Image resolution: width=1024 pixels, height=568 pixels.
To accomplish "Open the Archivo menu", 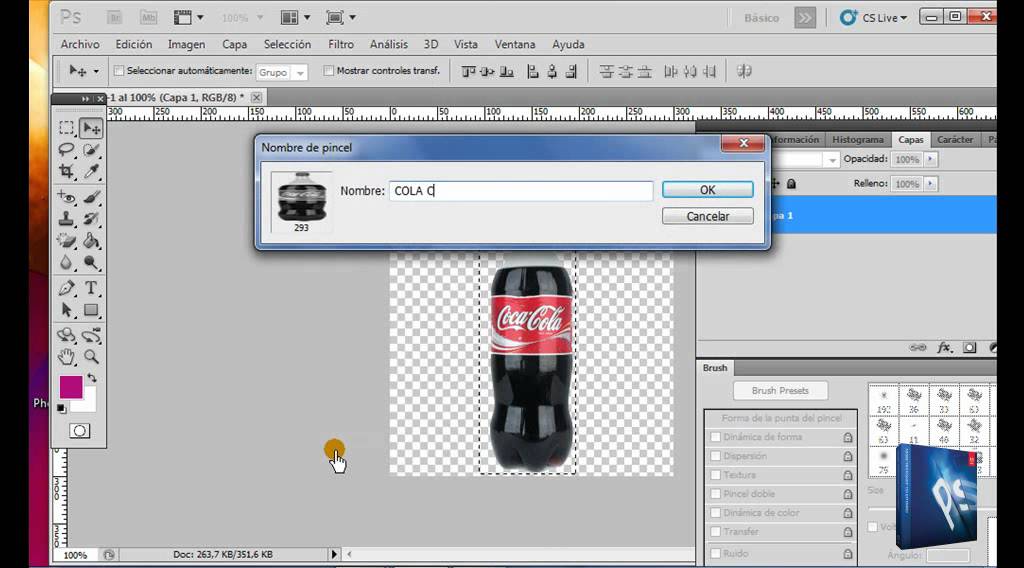I will [80, 44].
